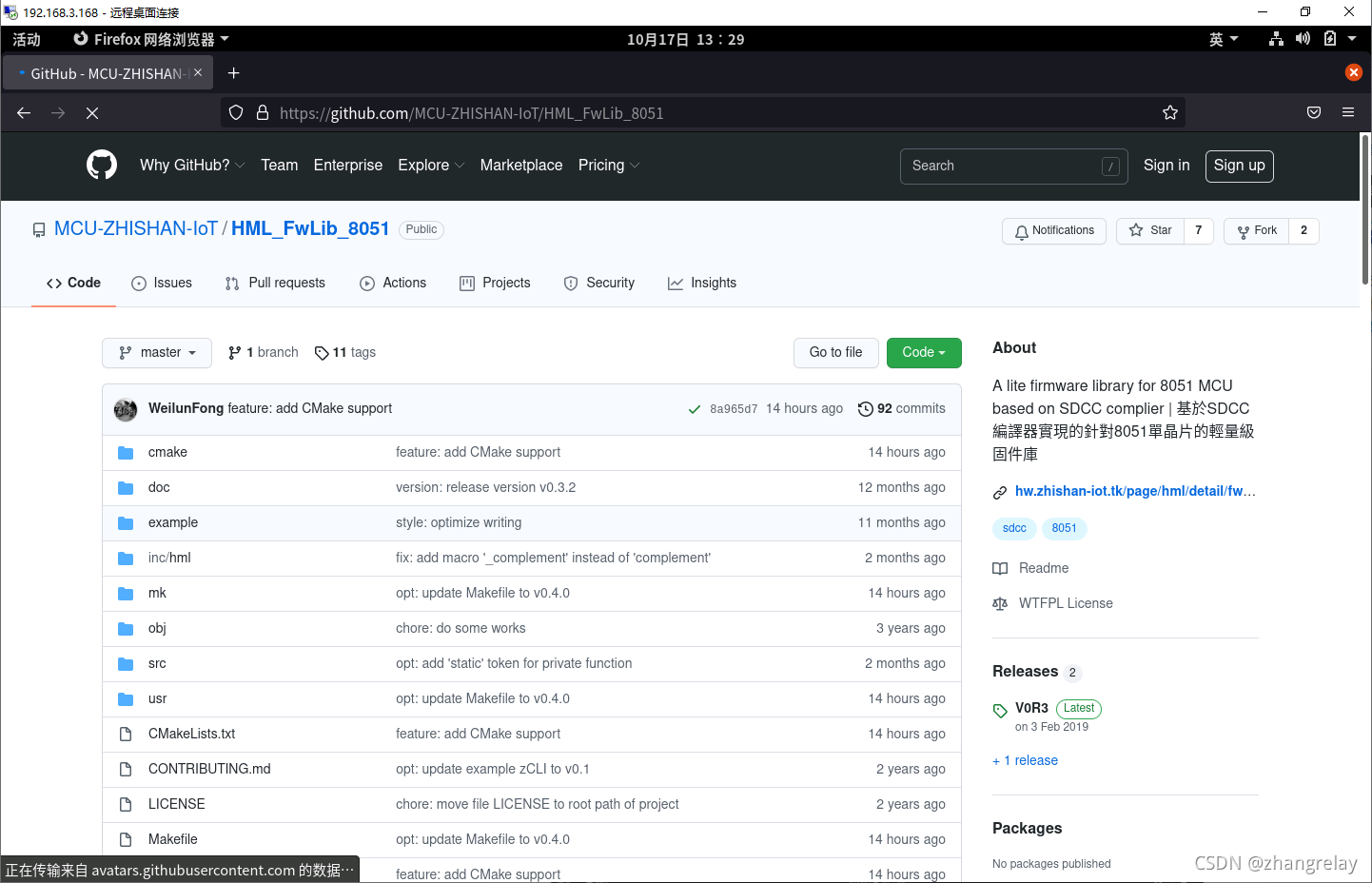The image size is (1372, 883).
Task: Click the Sign in link
Action: click(x=1166, y=165)
